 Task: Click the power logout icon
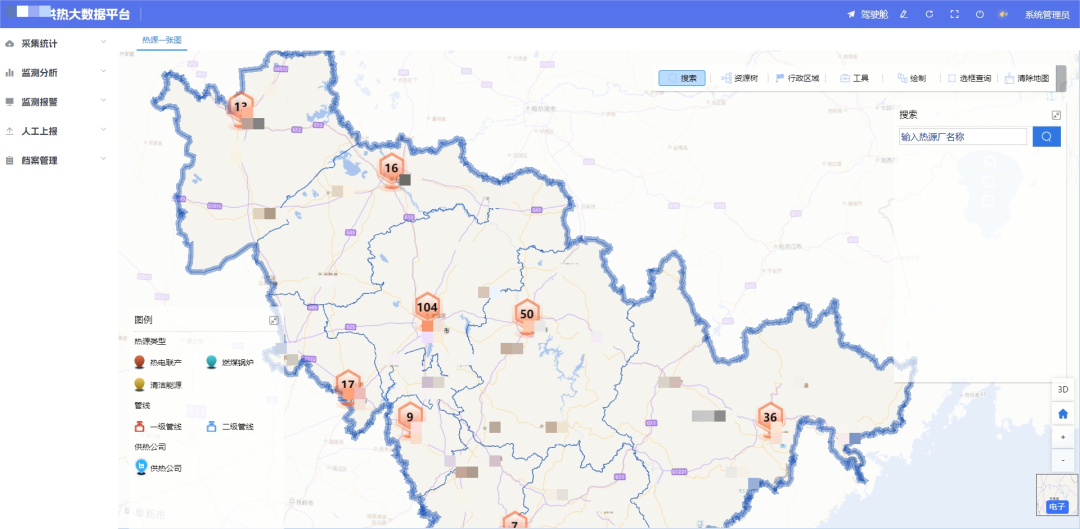(979, 14)
